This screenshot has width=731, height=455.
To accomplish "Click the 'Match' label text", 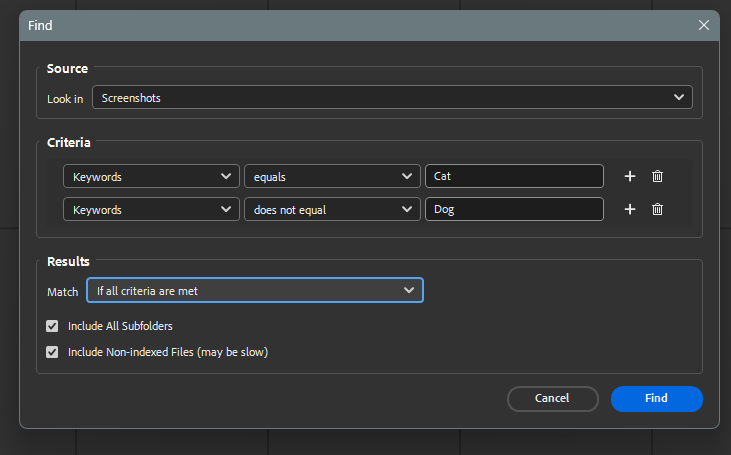I will 63,291.
